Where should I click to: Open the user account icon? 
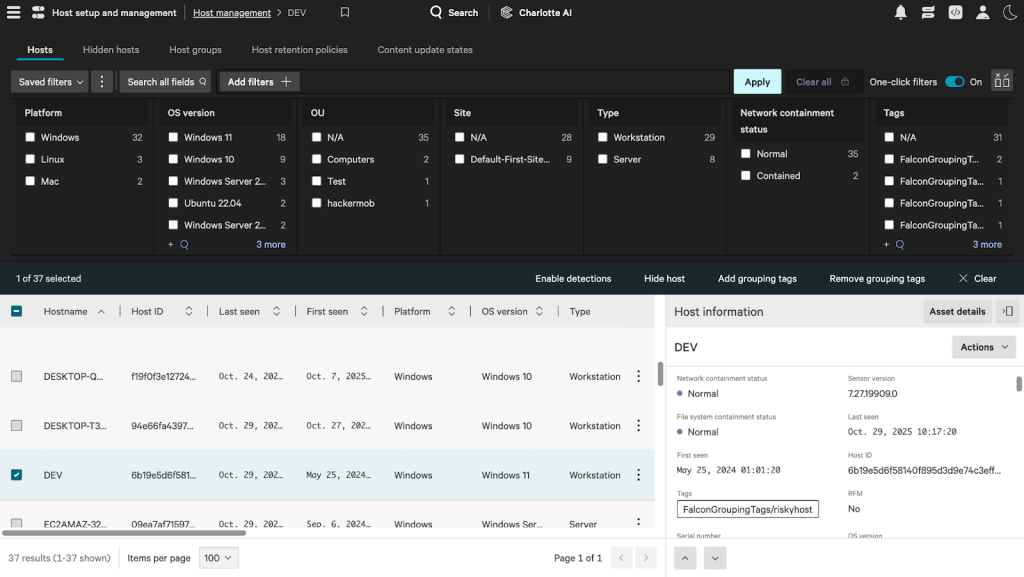tap(982, 12)
